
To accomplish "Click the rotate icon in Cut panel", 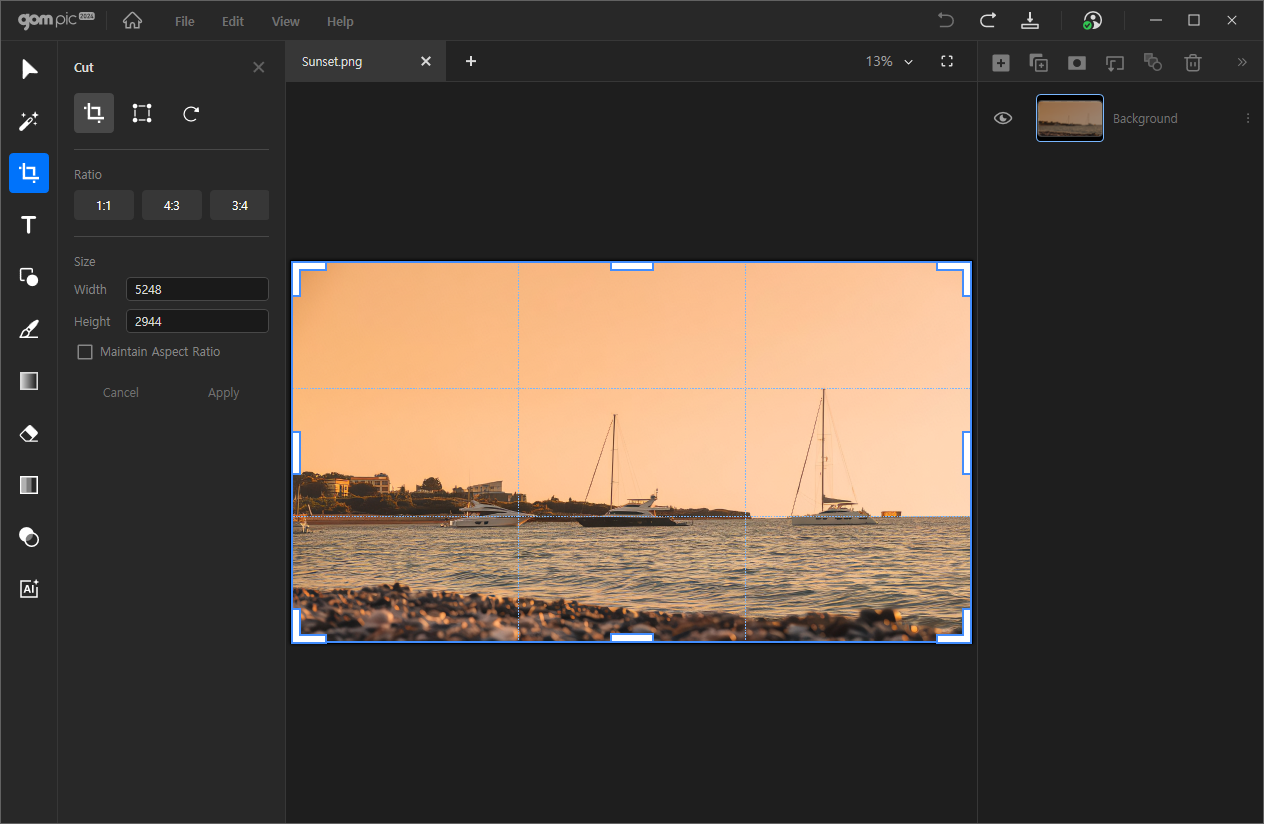I will (191, 113).
